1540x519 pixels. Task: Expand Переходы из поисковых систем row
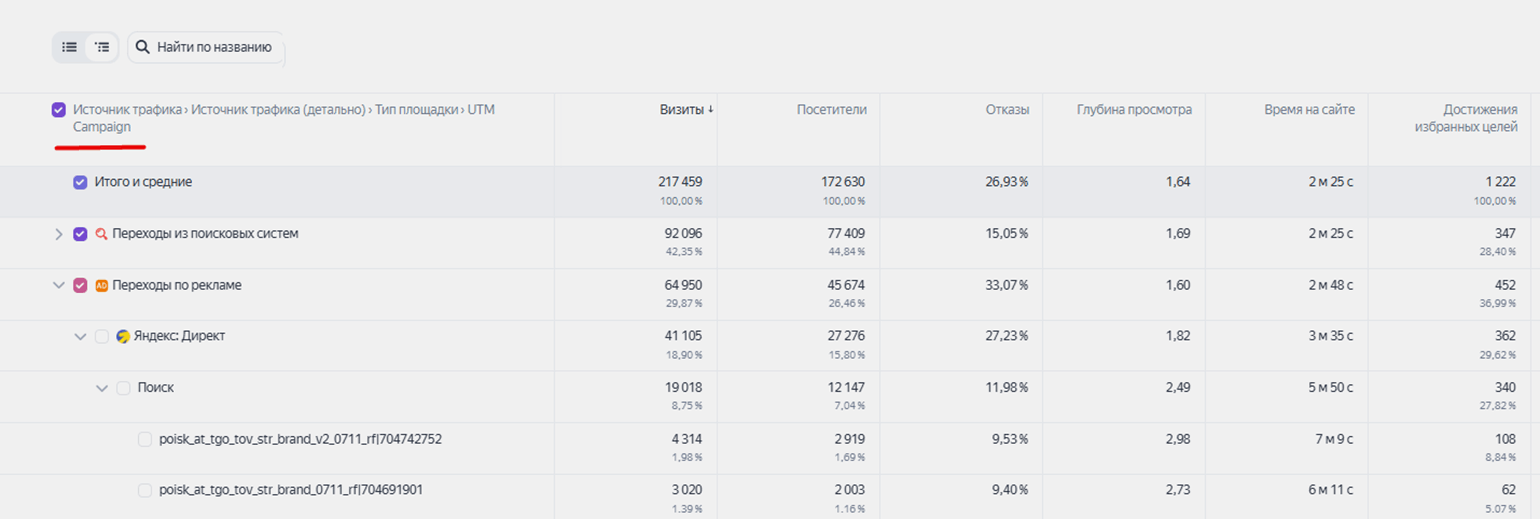click(59, 234)
